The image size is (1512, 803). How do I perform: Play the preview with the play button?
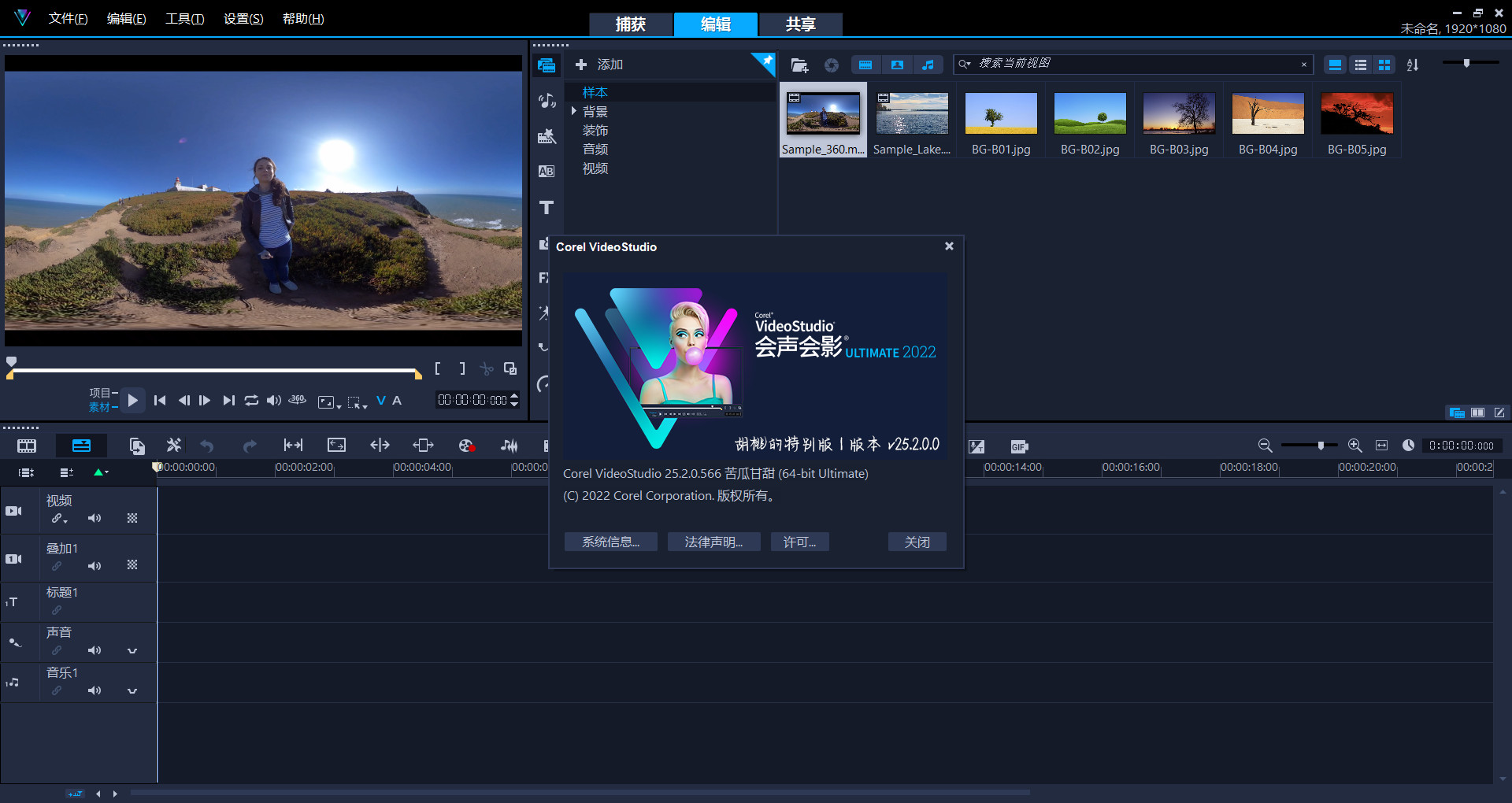tap(132, 400)
